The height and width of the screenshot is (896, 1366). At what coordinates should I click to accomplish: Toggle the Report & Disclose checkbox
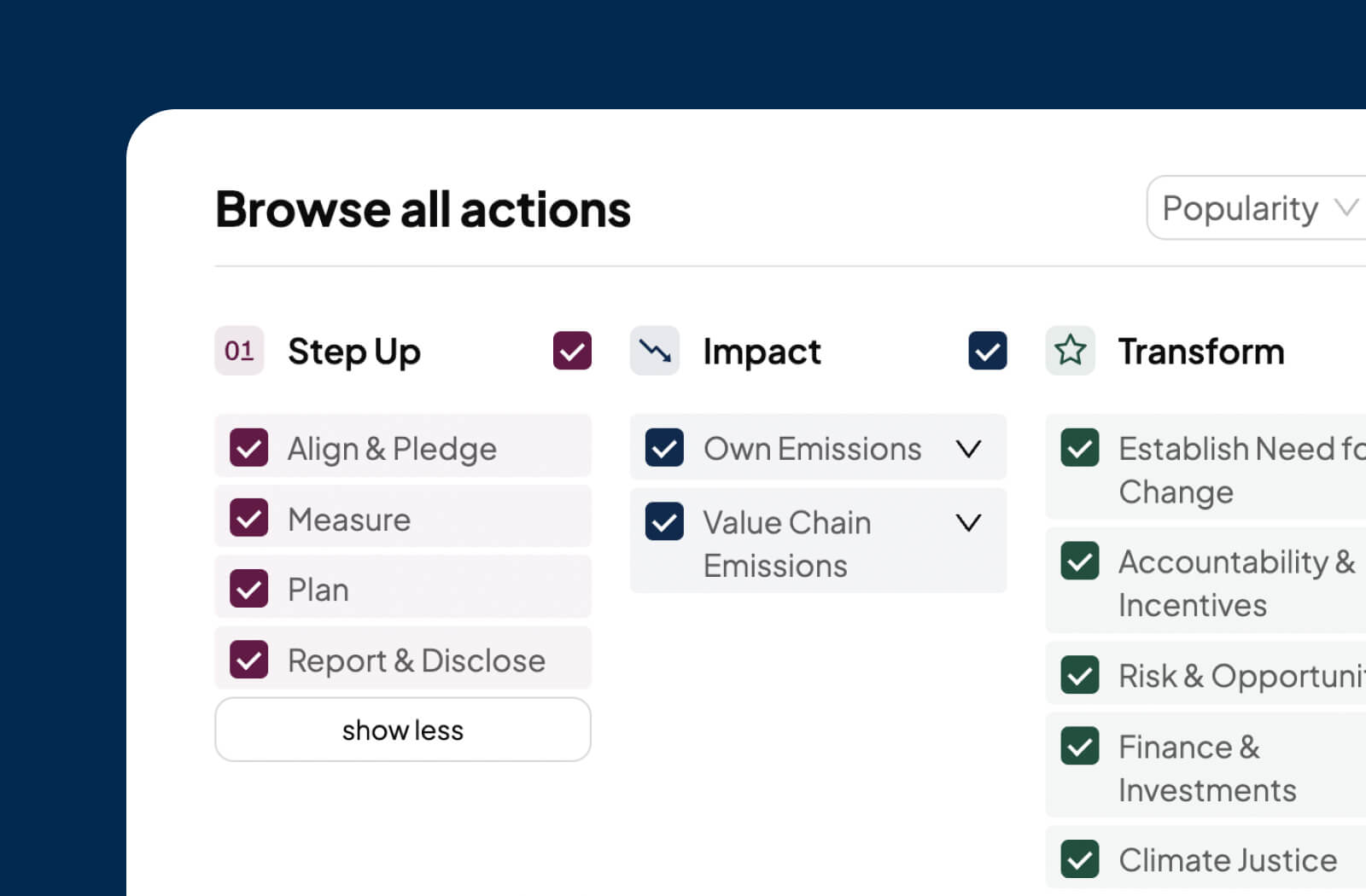[x=248, y=659]
